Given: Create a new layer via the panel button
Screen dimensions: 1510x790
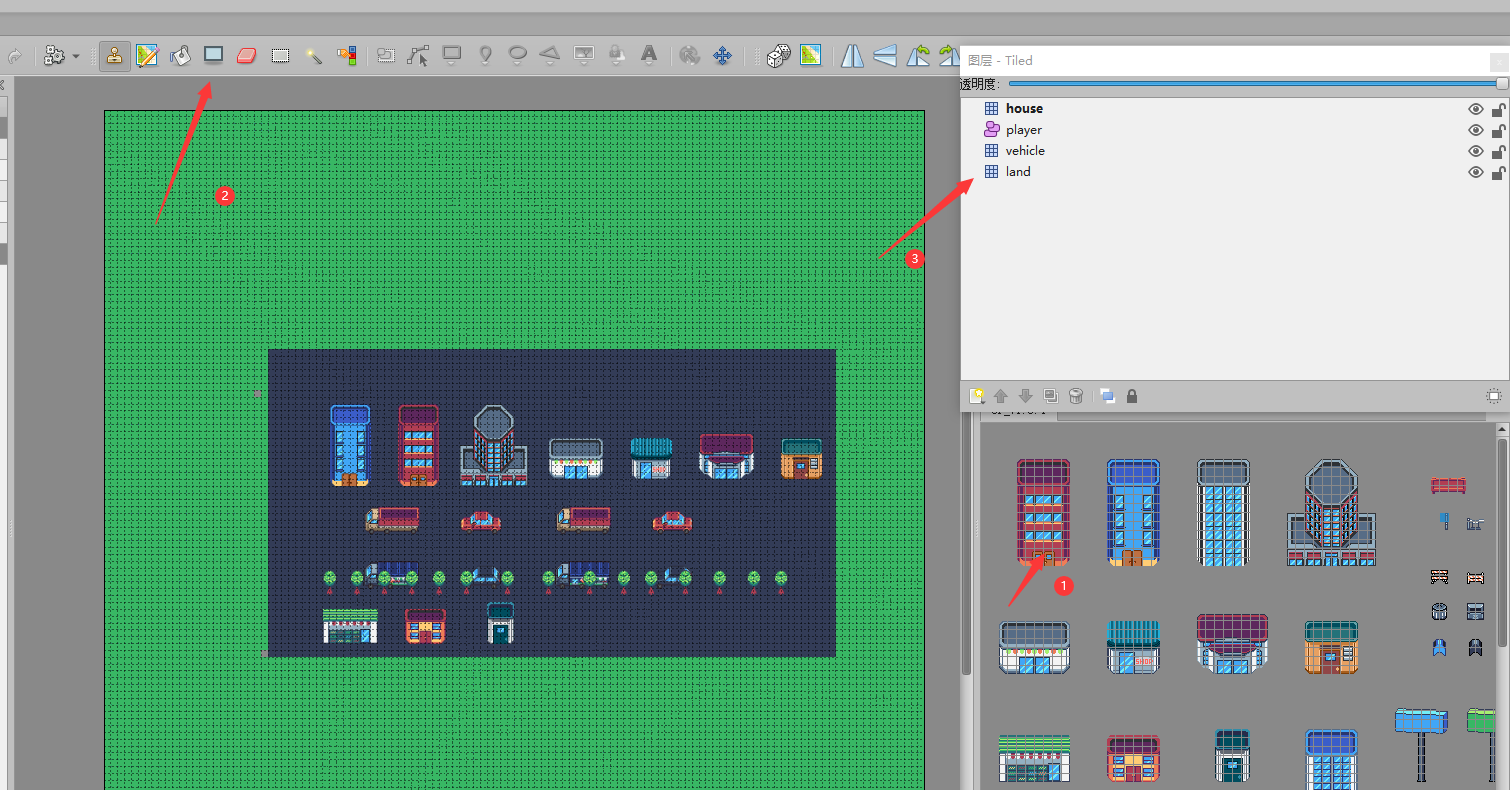Looking at the screenshot, I should click(977, 396).
